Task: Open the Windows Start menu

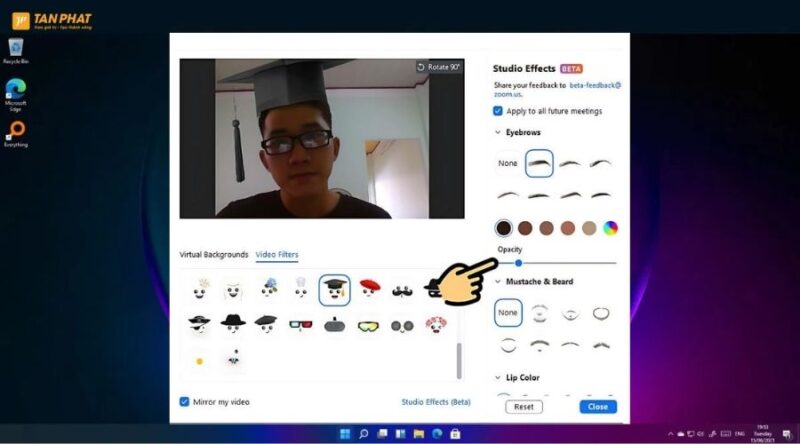Action: (345, 434)
